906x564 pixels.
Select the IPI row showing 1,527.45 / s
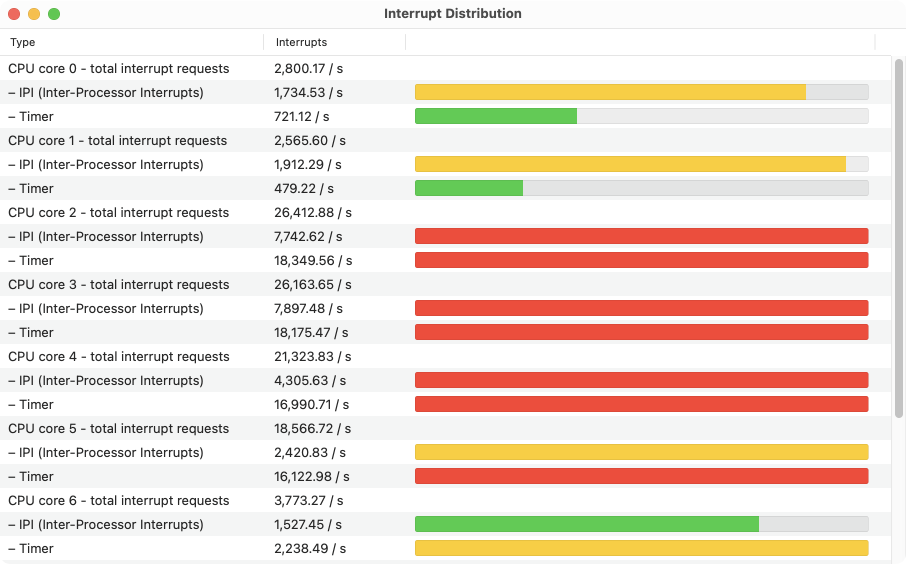pyautogui.click(x=445, y=524)
